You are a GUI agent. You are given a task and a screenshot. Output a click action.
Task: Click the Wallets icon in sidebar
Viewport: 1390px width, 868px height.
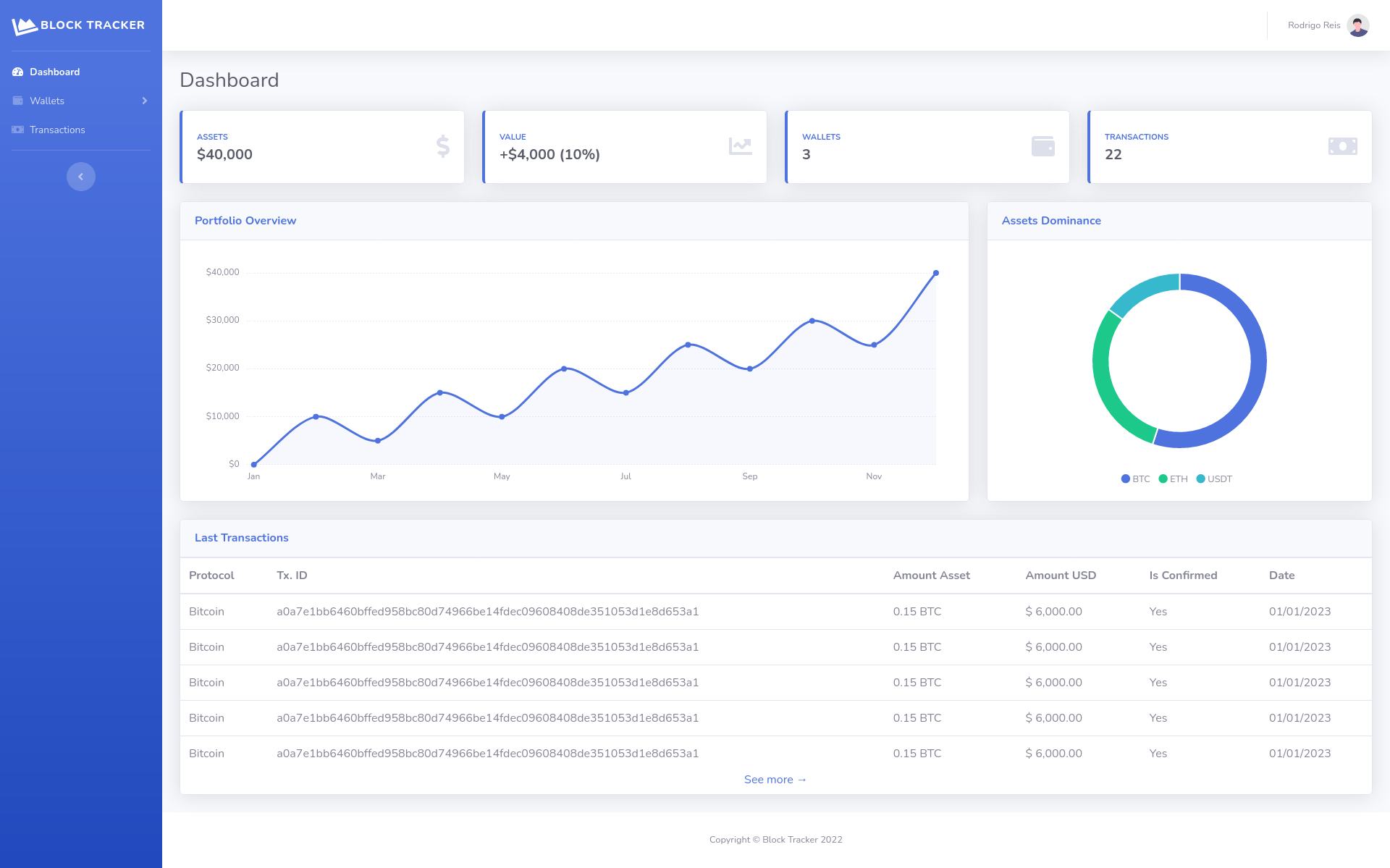coord(18,101)
